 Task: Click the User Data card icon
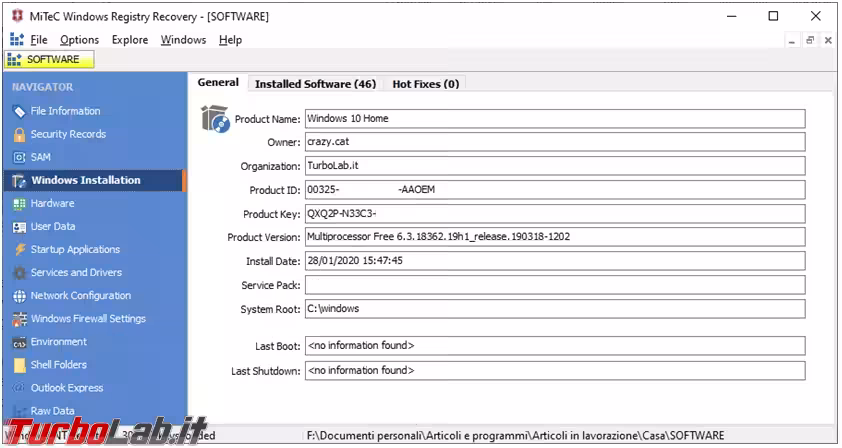click(19, 227)
